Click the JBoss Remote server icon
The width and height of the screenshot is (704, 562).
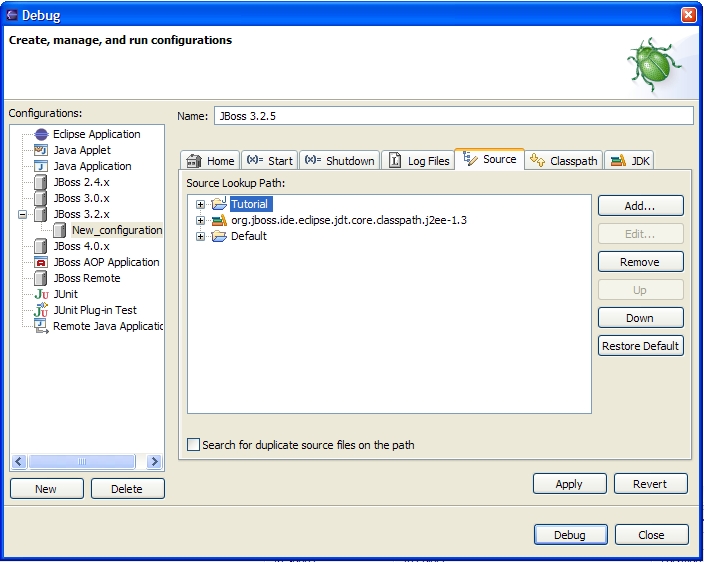(41, 278)
